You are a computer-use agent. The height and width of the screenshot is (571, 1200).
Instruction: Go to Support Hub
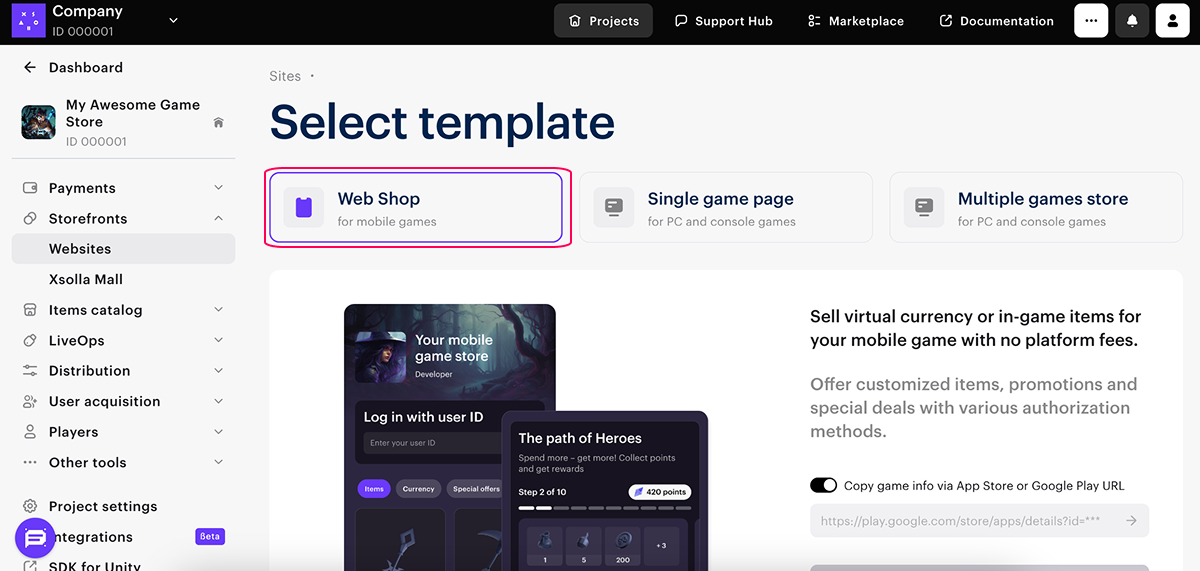tap(724, 21)
